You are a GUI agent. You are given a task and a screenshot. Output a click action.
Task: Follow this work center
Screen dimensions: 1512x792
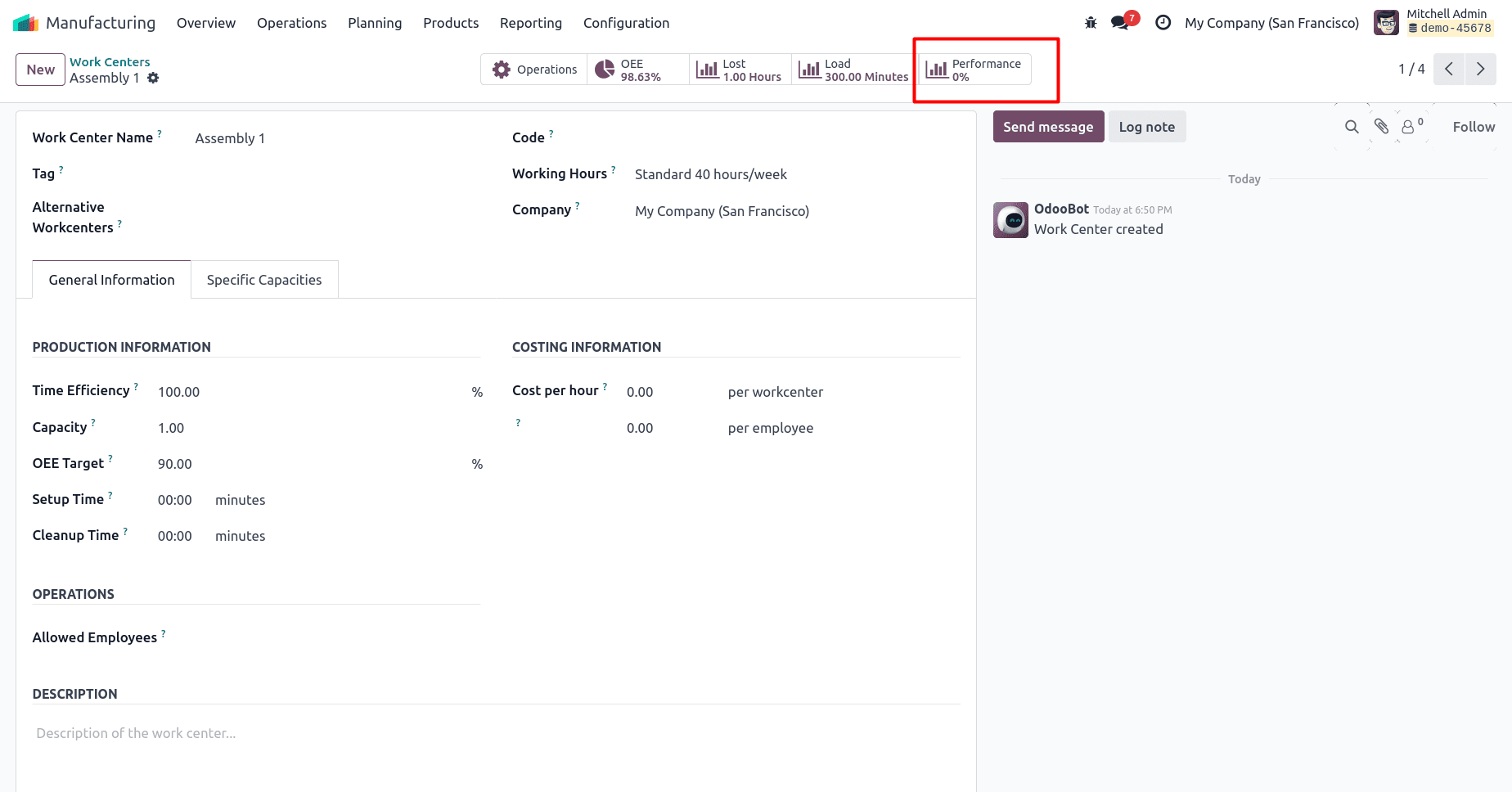click(1473, 127)
